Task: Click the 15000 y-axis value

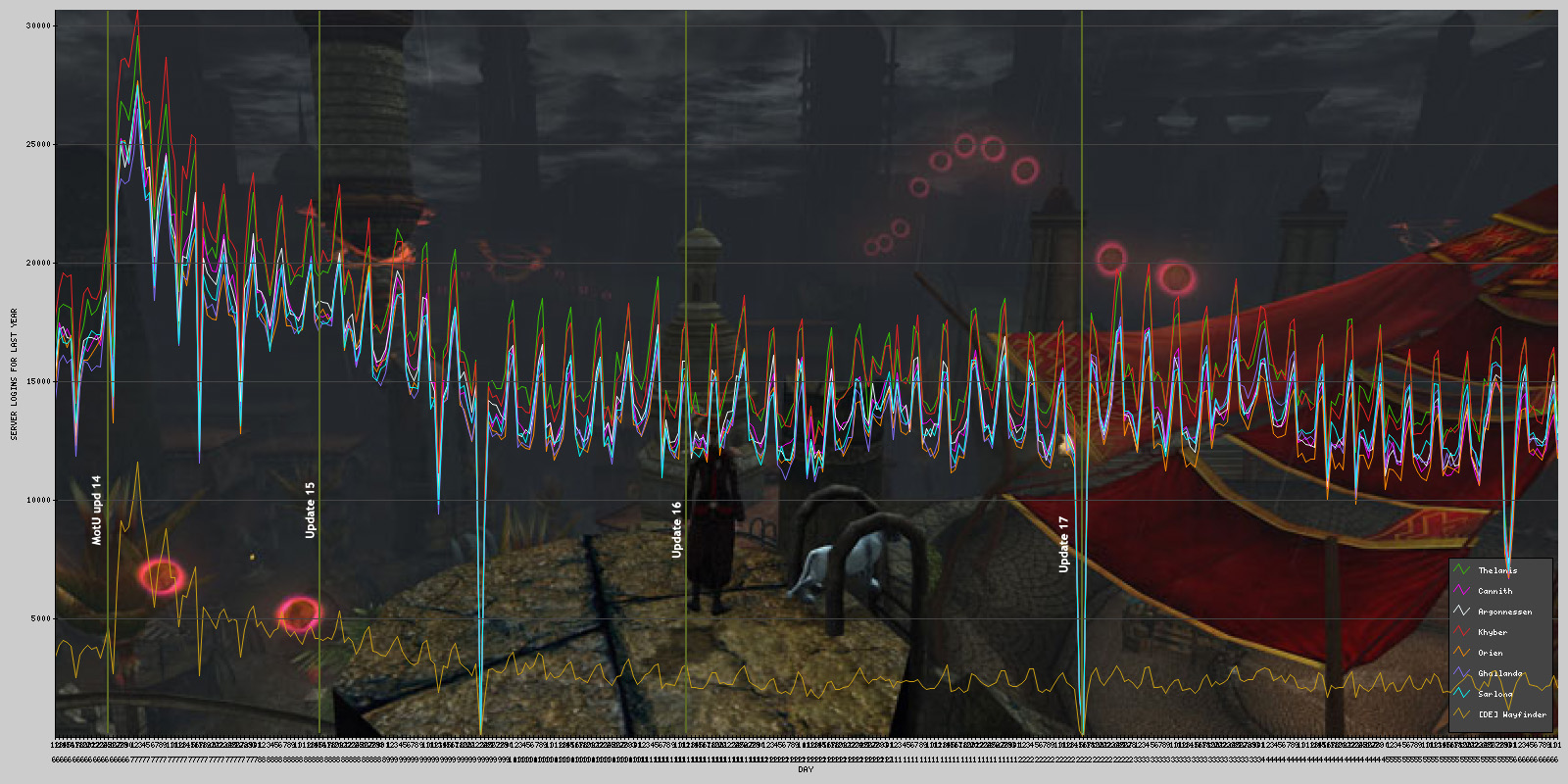Action: point(38,382)
